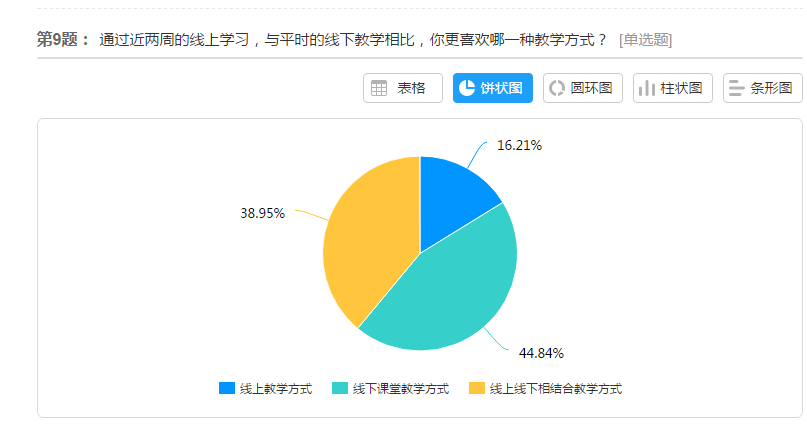Click the table grid icon
The image size is (807, 426).
[379, 88]
